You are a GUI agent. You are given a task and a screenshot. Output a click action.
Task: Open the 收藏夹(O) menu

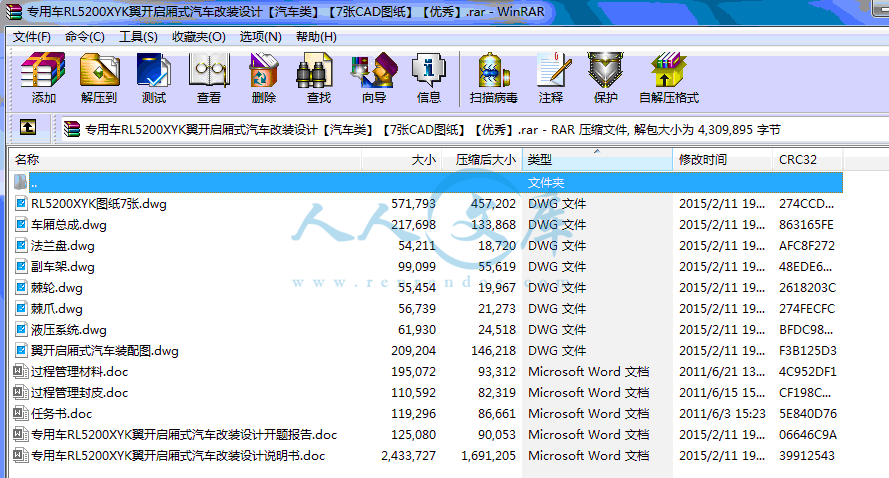click(x=199, y=37)
